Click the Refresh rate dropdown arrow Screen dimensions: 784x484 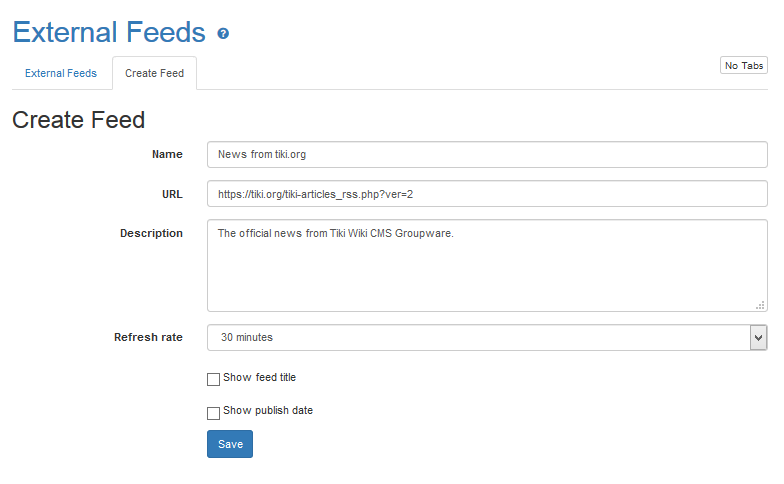tap(758, 338)
